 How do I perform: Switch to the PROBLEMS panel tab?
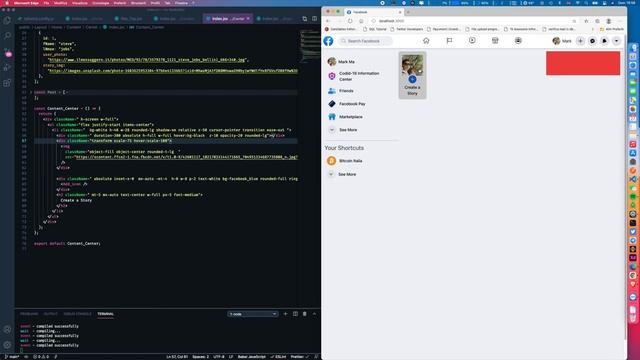click(x=29, y=314)
